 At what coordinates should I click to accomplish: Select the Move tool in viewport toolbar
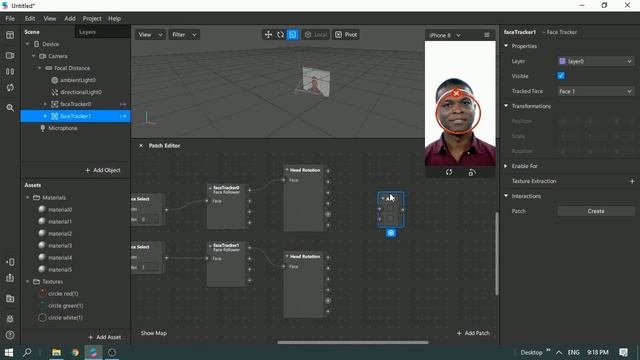point(268,35)
